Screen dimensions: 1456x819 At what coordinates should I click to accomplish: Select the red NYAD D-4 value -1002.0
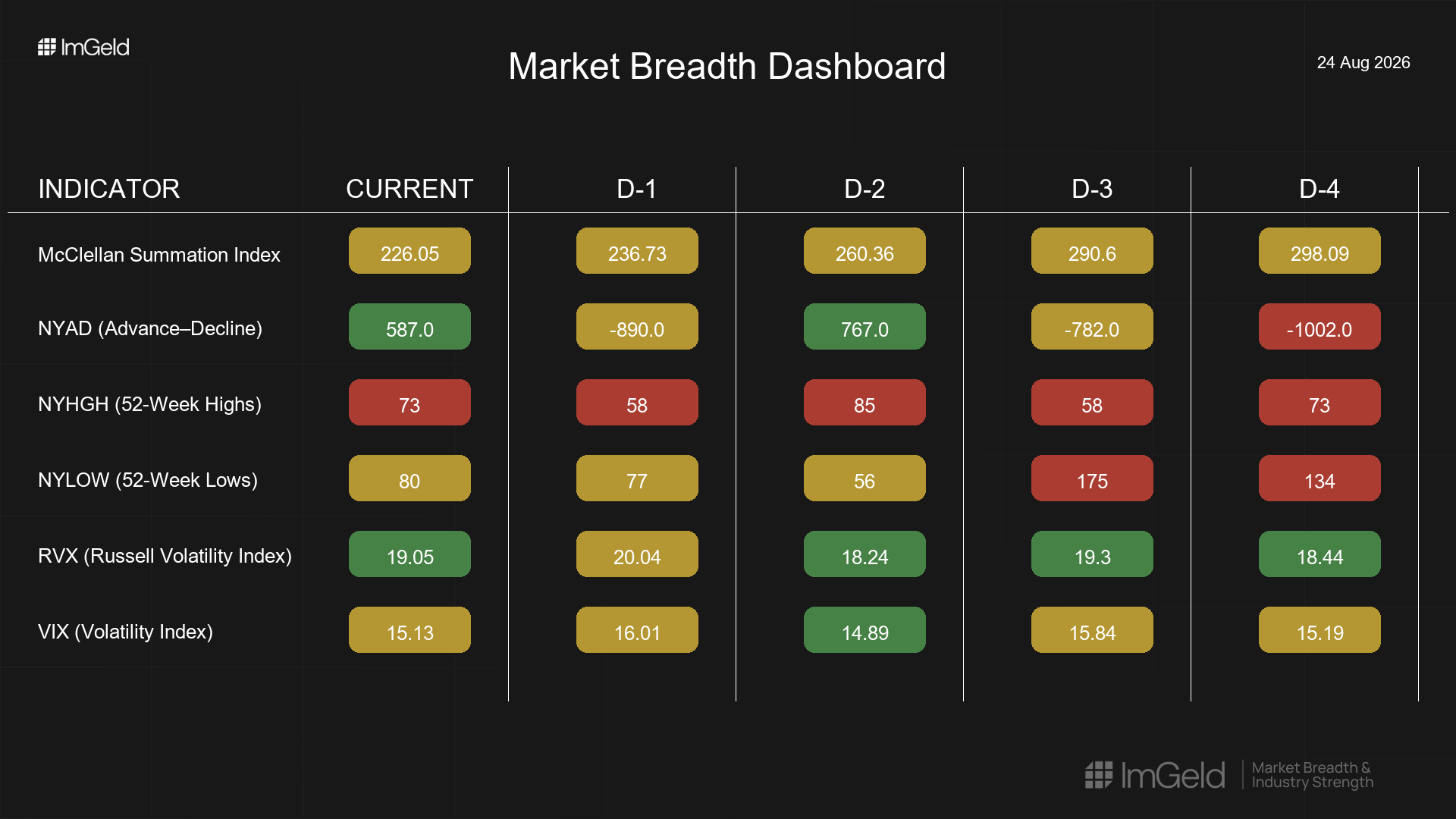[x=1319, y=327]
